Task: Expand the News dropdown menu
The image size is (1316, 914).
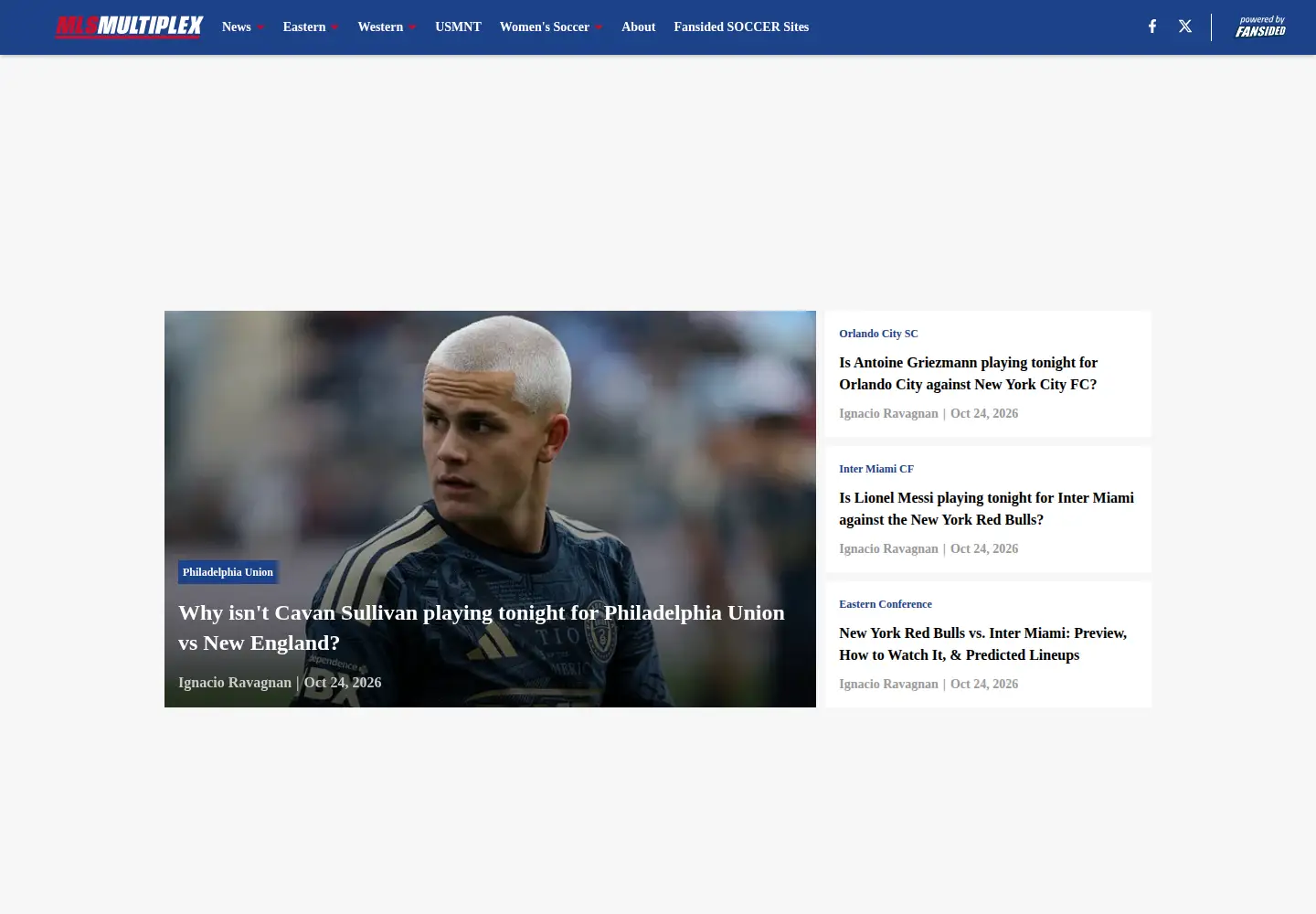Action: tap(243, 27)
